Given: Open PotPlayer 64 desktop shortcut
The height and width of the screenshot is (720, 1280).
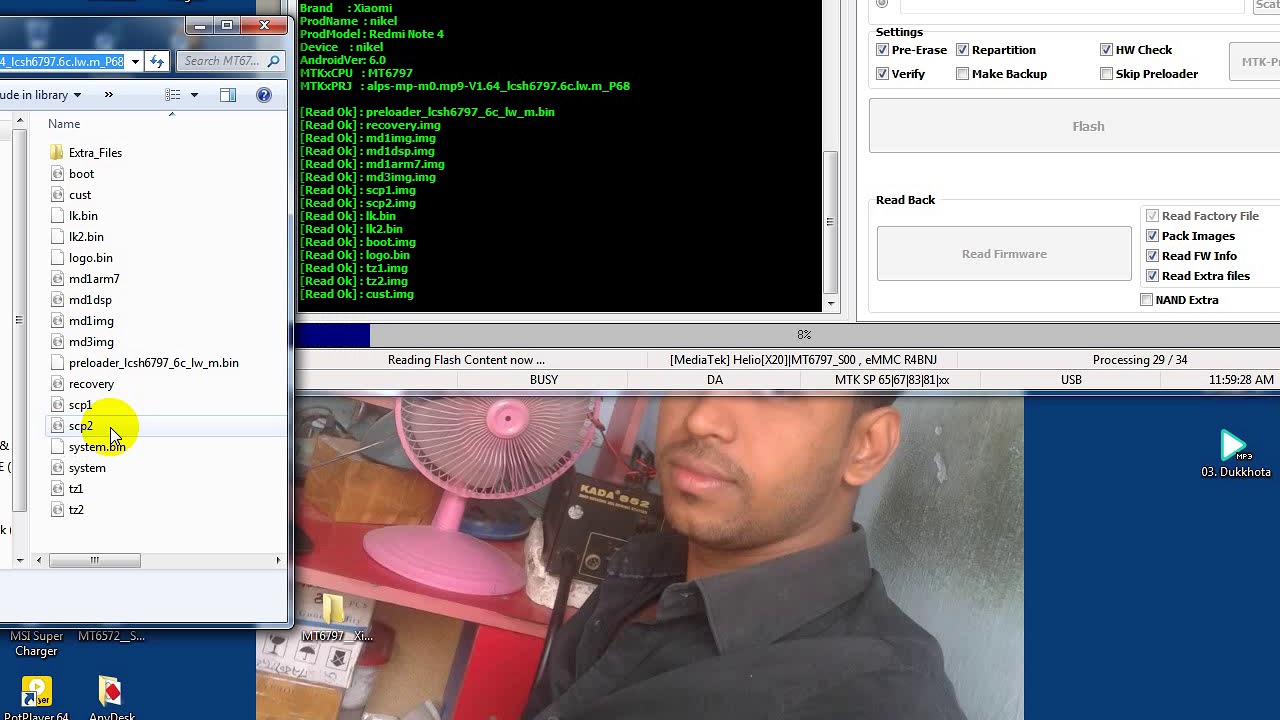Looking at the screenshot, I should (x=36, y=698).
